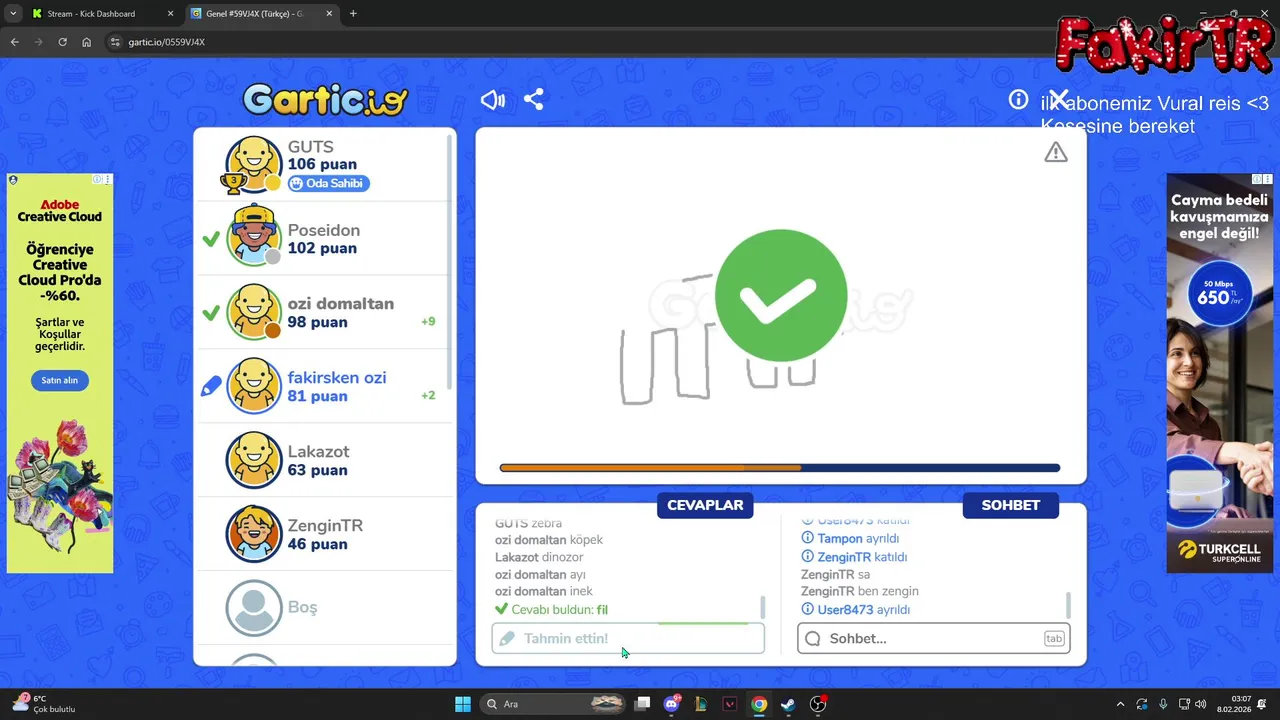Open the weather widget showing 6°C
This screenshot has width=1280, height=720.
[x=44, y=704]
